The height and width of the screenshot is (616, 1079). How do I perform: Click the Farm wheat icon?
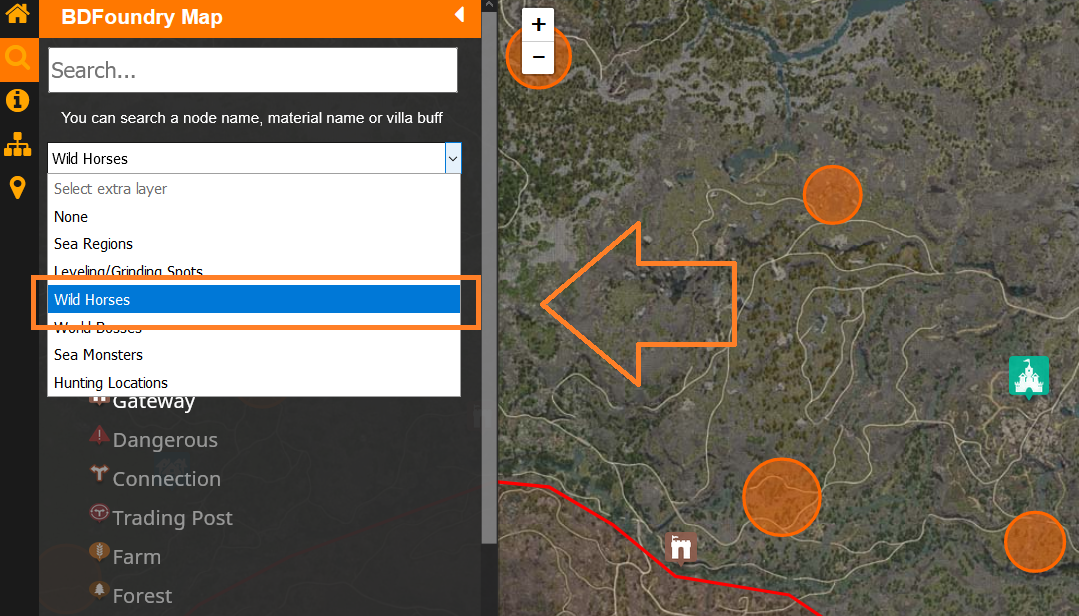point(99,551)
